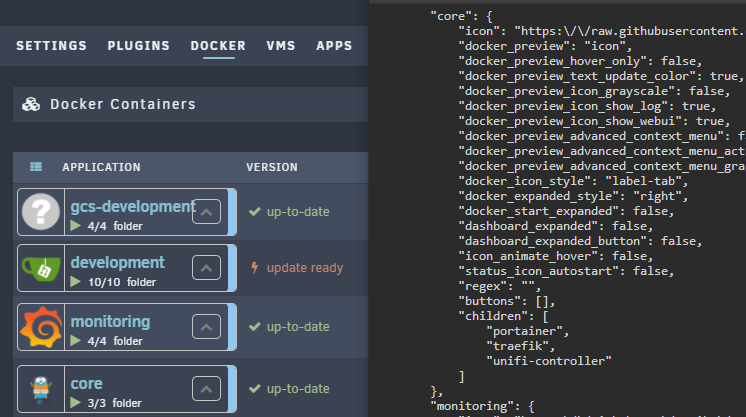
Task: Click the "docker_icon_style": "label-tab" line
Action: point(573,181)
